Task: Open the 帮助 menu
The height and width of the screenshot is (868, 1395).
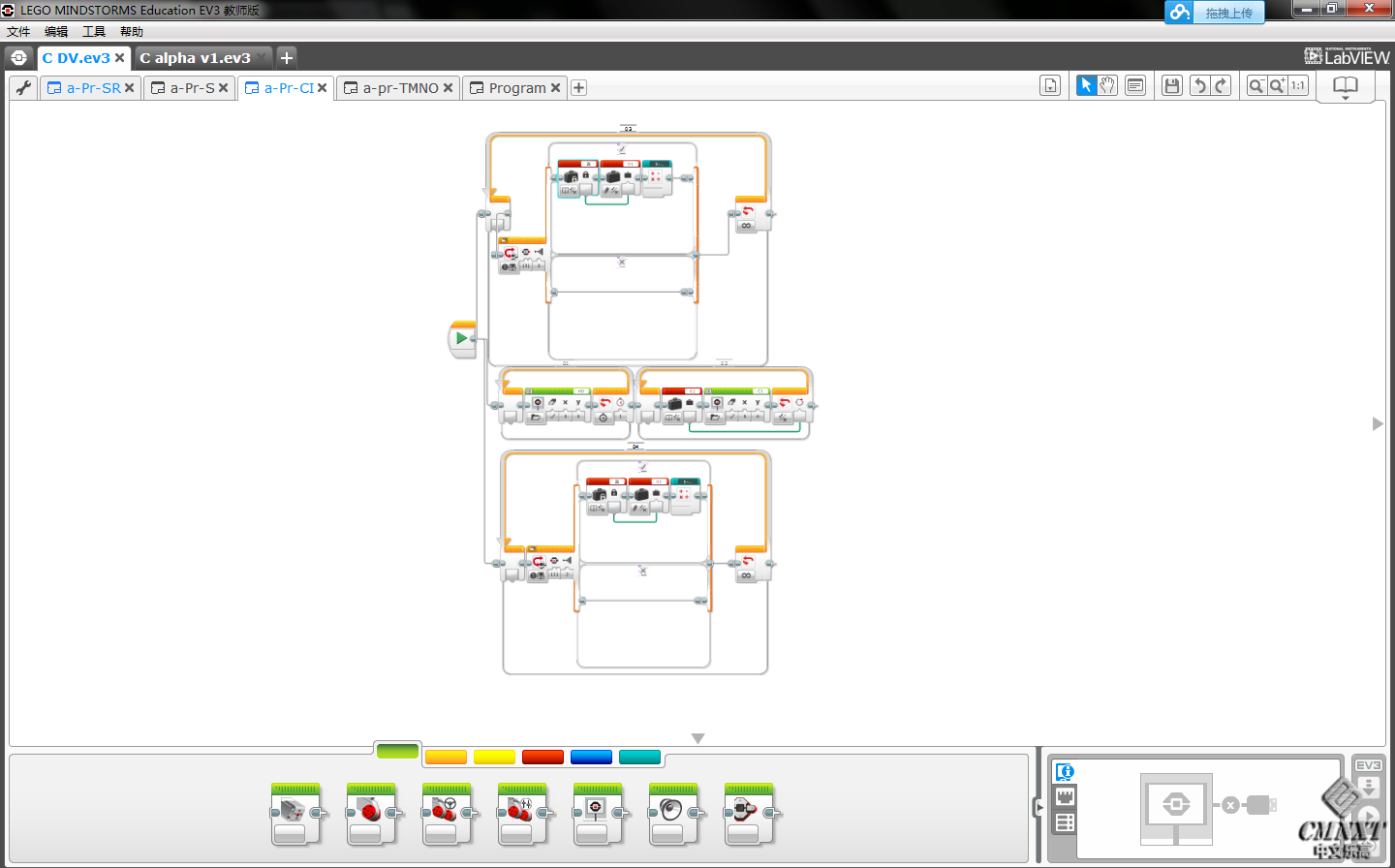Action: (x=132, y=32)
